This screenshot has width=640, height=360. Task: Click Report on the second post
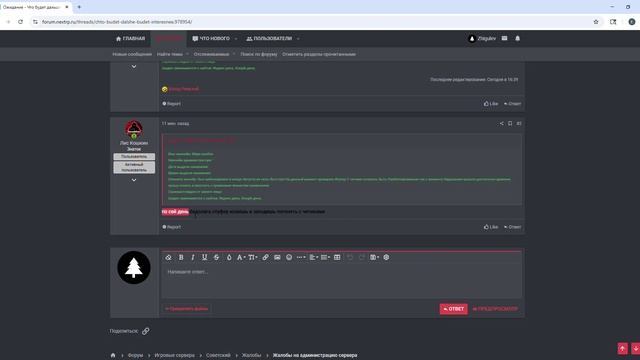click(x=171, y=227)
